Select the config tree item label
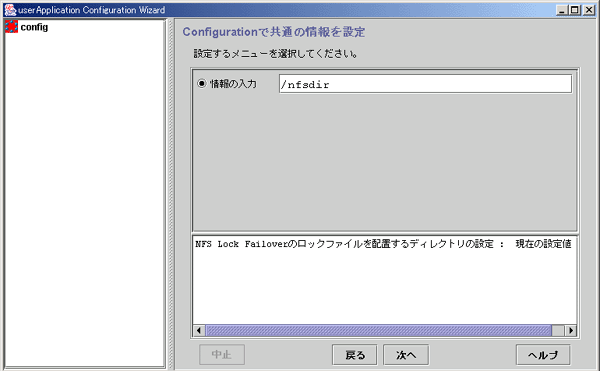This screenshot has width=600, height=371. click(34, 27)
